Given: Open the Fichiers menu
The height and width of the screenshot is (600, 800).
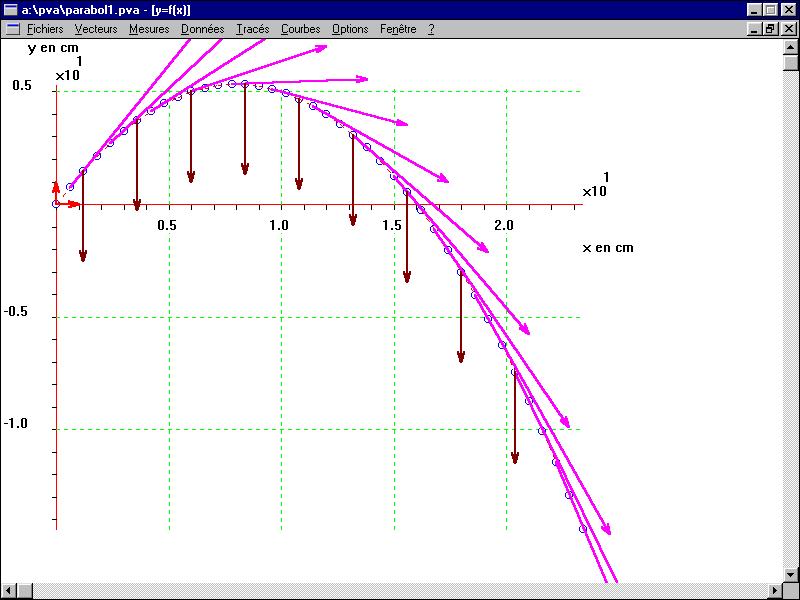Looking at the screenshot, I should 45,29.
